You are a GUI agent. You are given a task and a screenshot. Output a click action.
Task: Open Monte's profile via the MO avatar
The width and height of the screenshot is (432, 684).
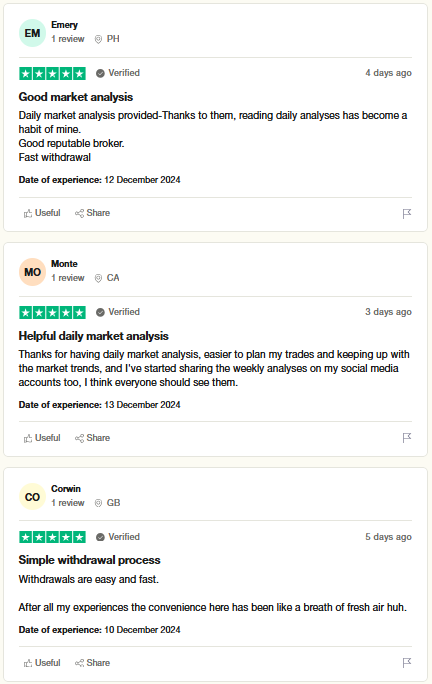[x=32, y=272]
